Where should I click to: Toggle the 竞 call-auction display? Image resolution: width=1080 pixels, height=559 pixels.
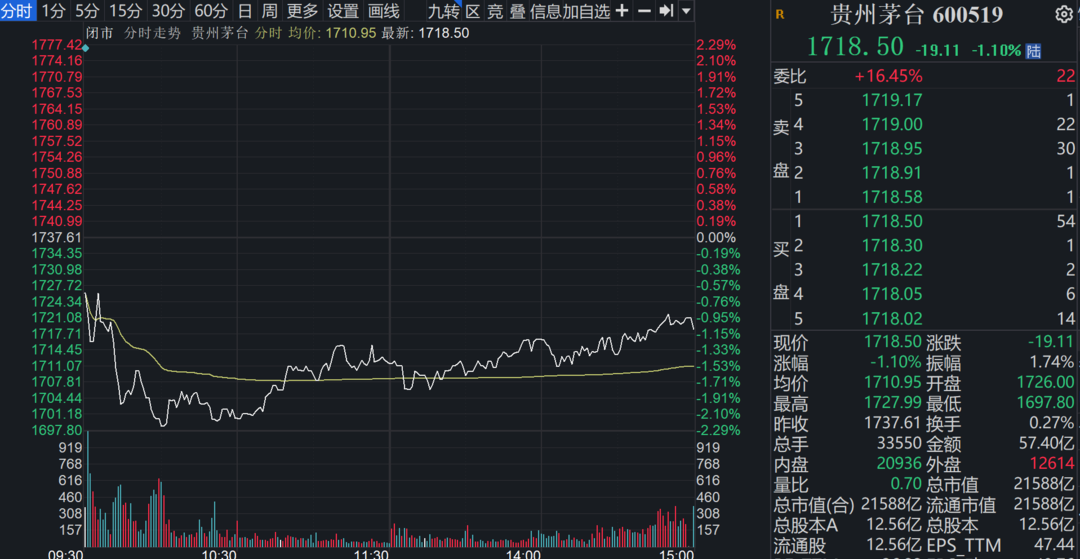click(495, 11)
